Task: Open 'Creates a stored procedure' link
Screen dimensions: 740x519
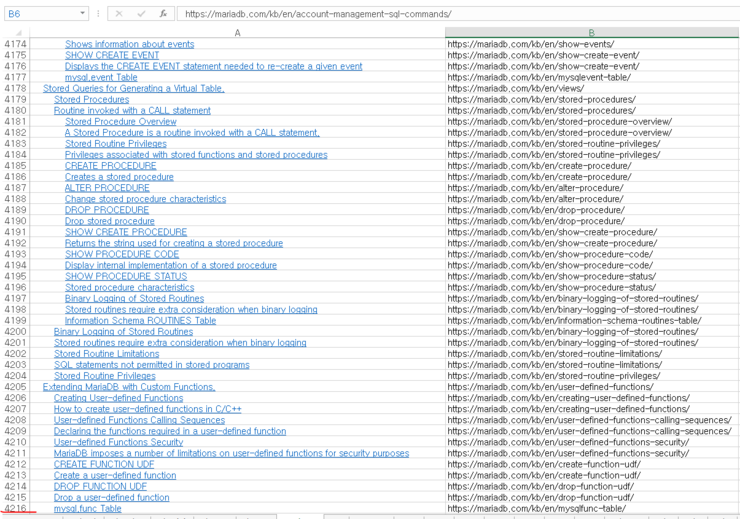Action: click(119, 177)
